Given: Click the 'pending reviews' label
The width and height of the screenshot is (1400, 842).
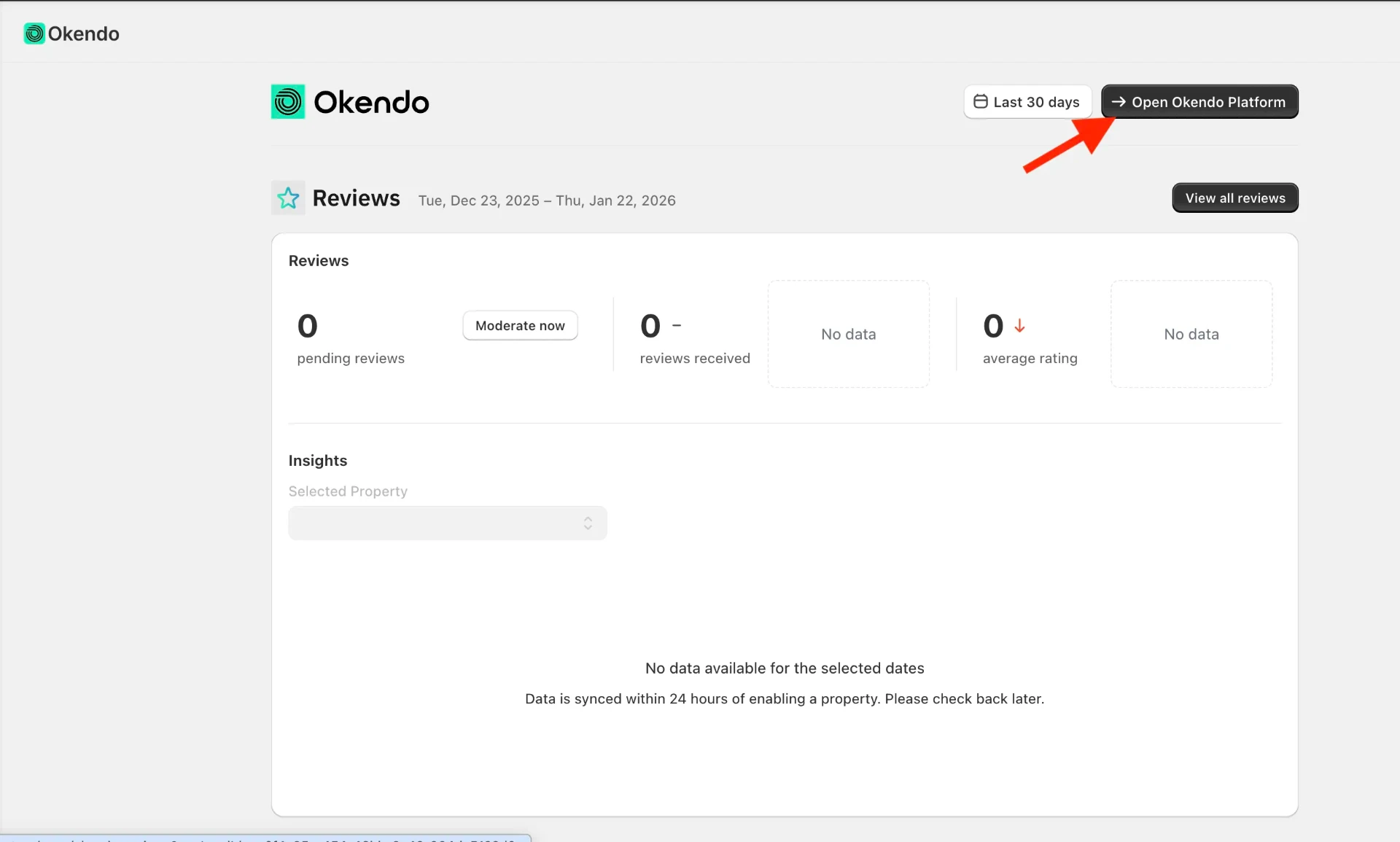Looking at the screenshot, I should pyautogui.click(x=351, y=359).
